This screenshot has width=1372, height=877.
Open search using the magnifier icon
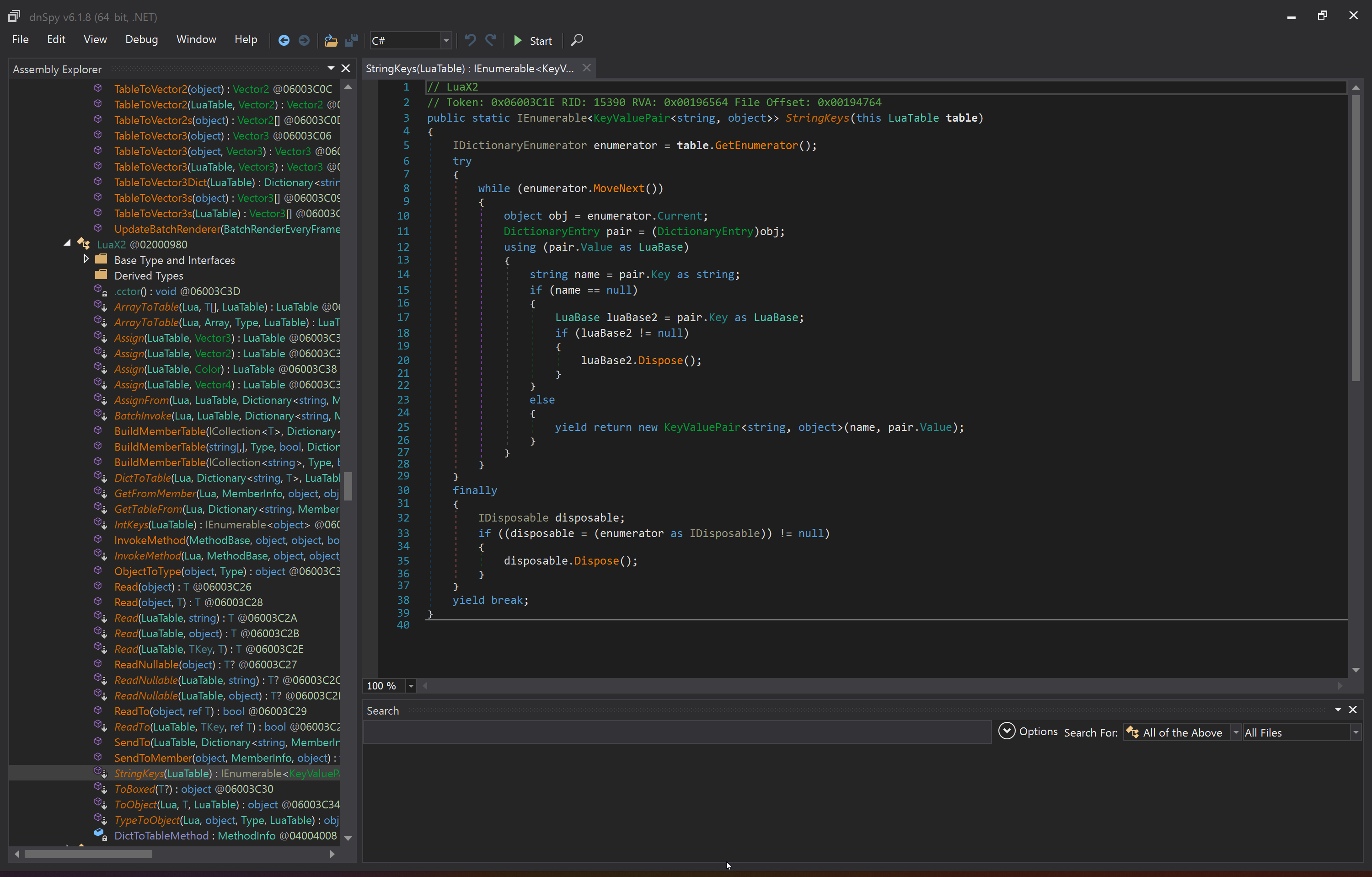click(577, 40)
